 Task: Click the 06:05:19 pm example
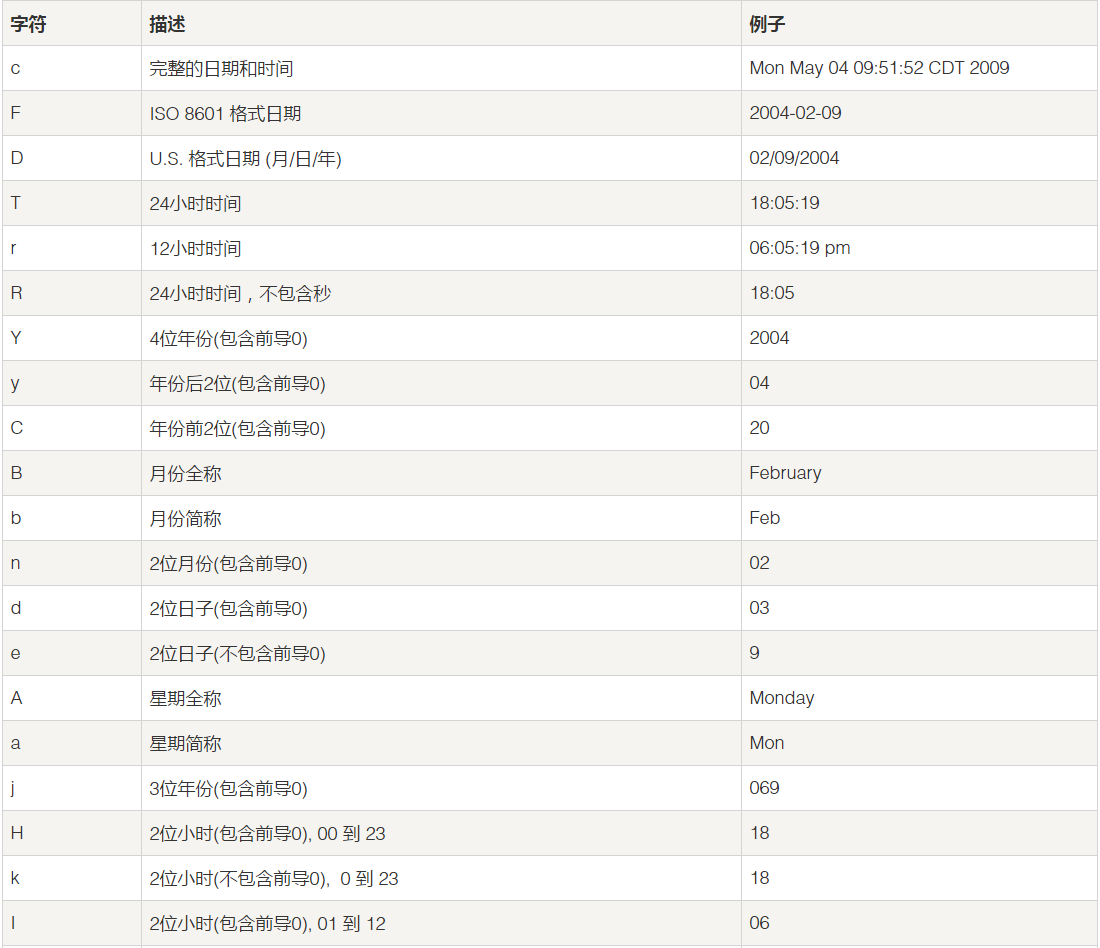pos(799,248)
